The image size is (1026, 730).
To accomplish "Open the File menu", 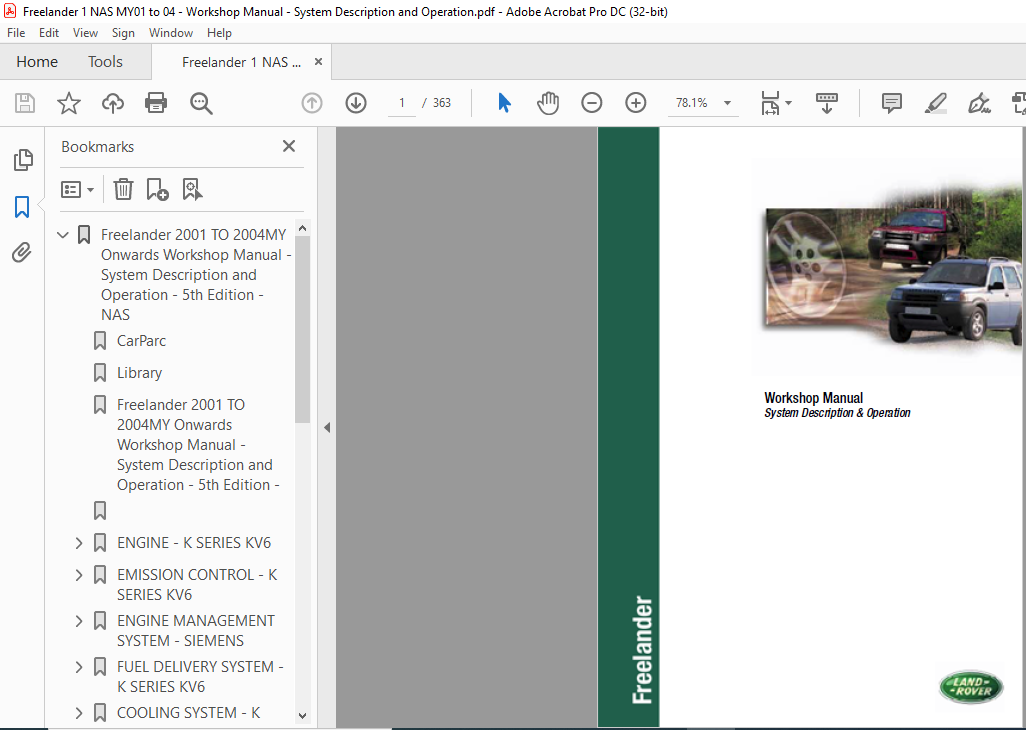I will click(x=16, y=33).
